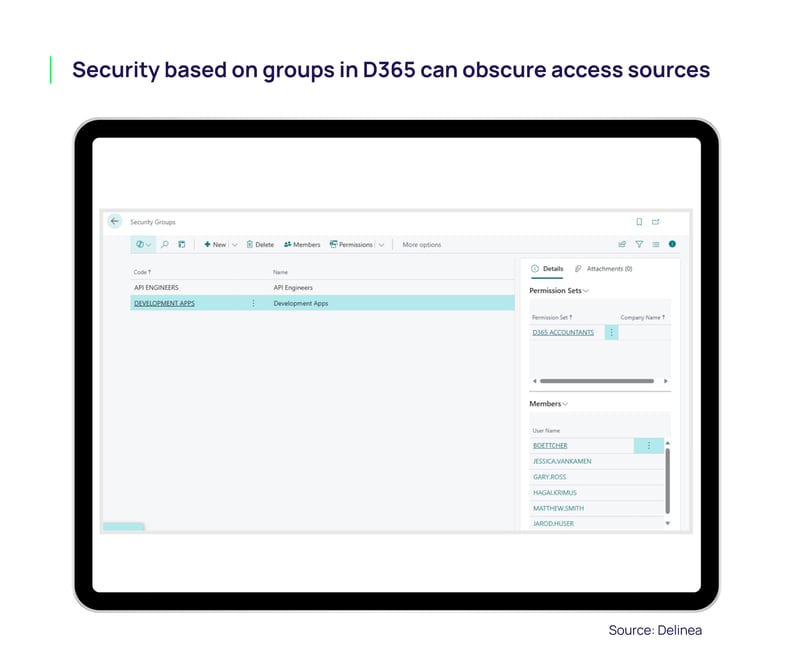Open the DEVELOPMENT APPS link
This screenshot has height=668, width=800.
(x=164, y=303)
